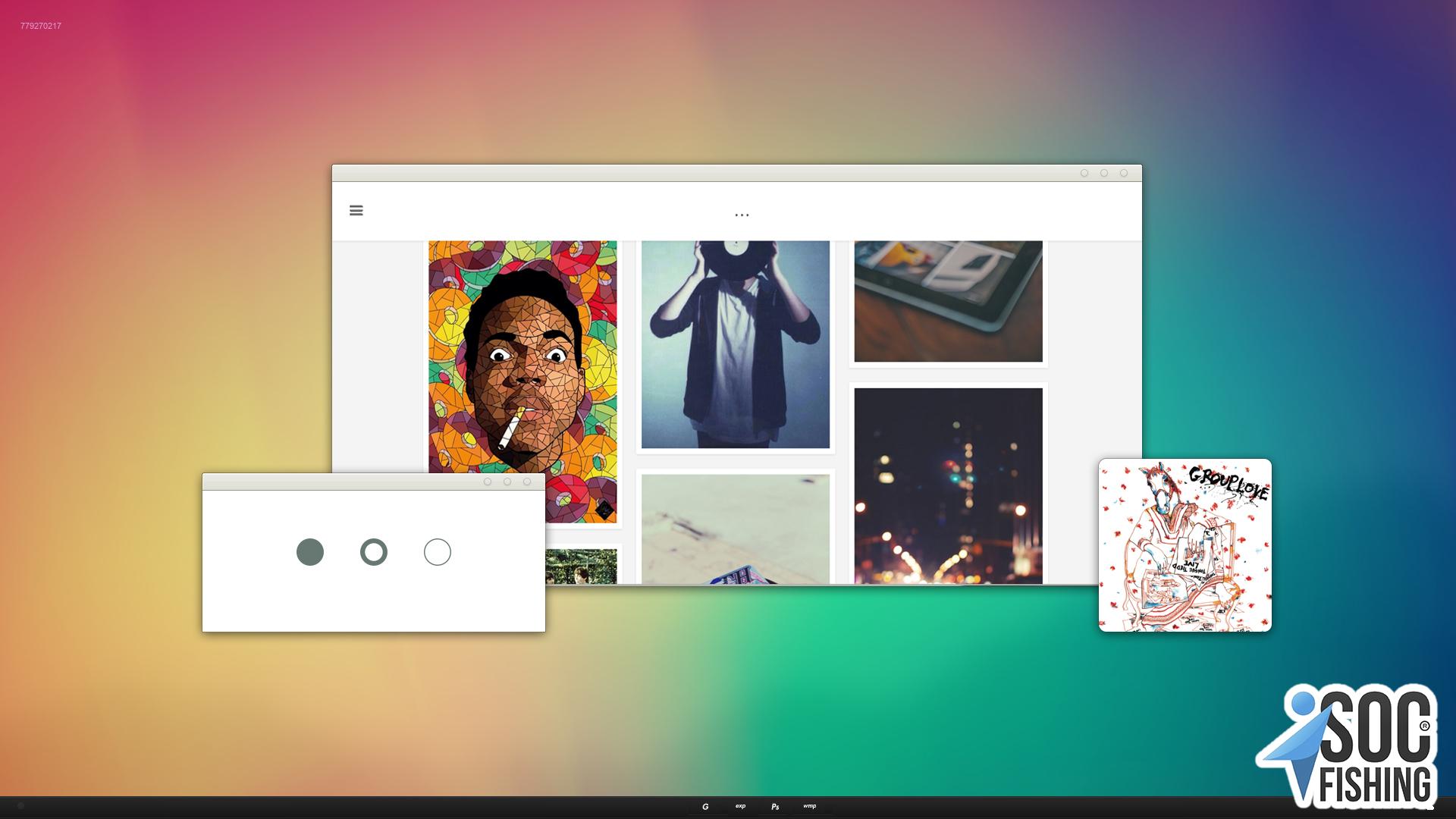Open the hamburger menu in gallery

[x=356, y=211]
